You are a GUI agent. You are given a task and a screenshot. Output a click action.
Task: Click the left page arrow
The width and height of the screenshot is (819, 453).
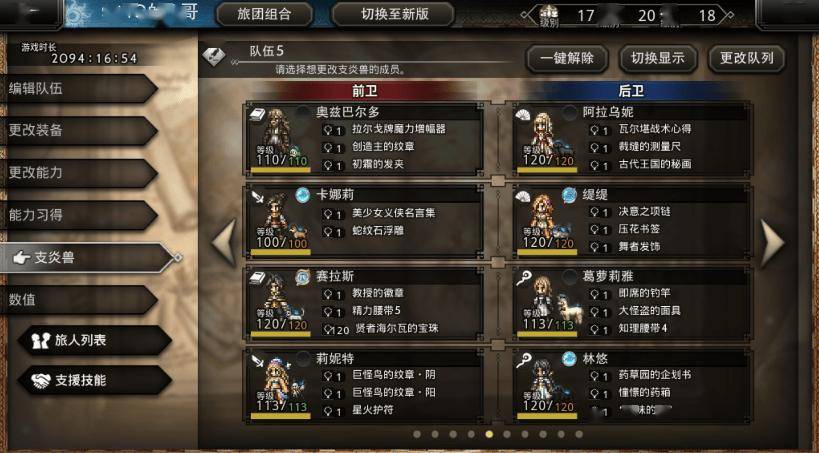(x=225, y=242)
